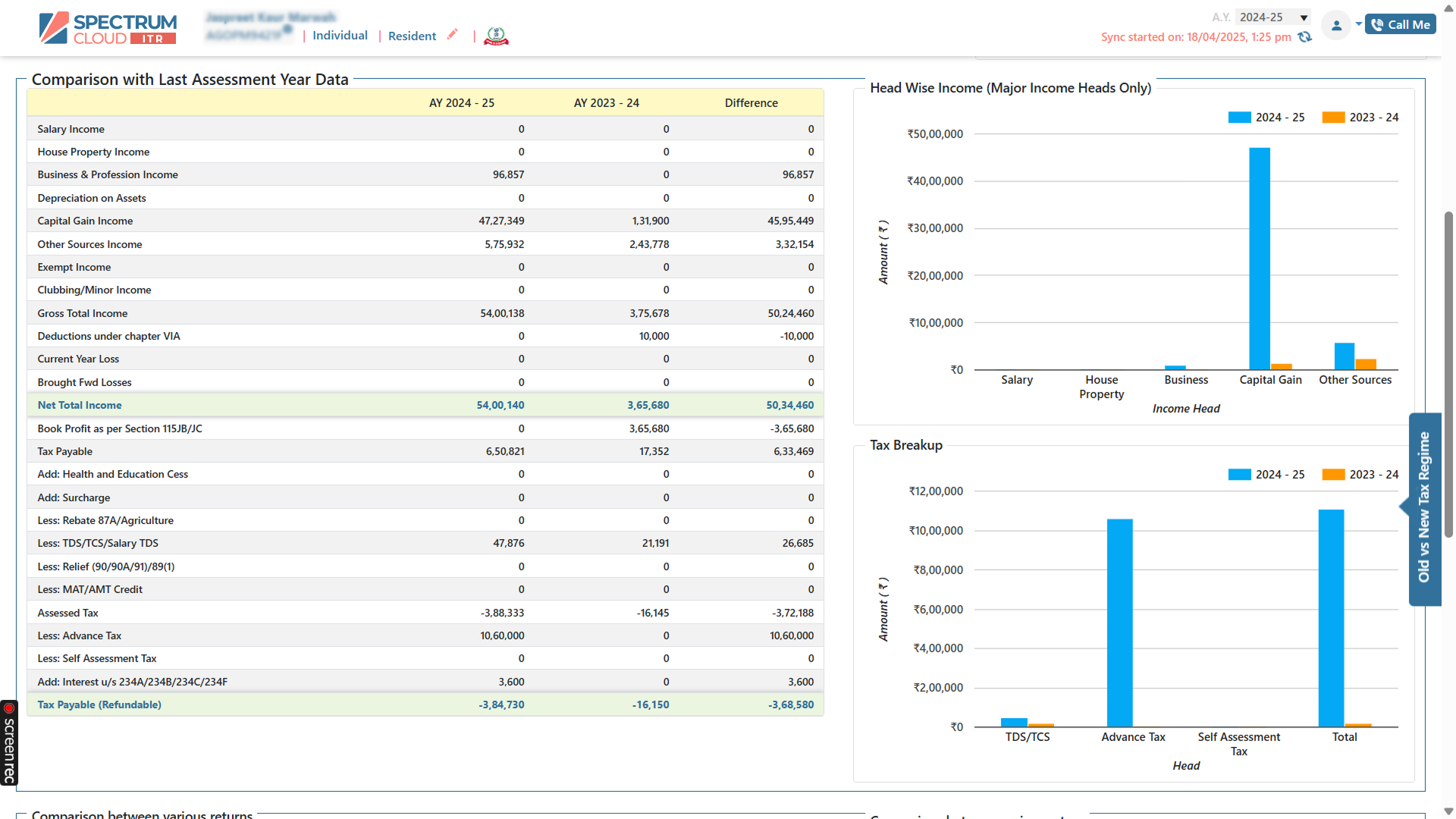Screen dimensions: 1456x819
Task: Open the A.Y. 2024-25 dropdown
Action: point(1273,17)
